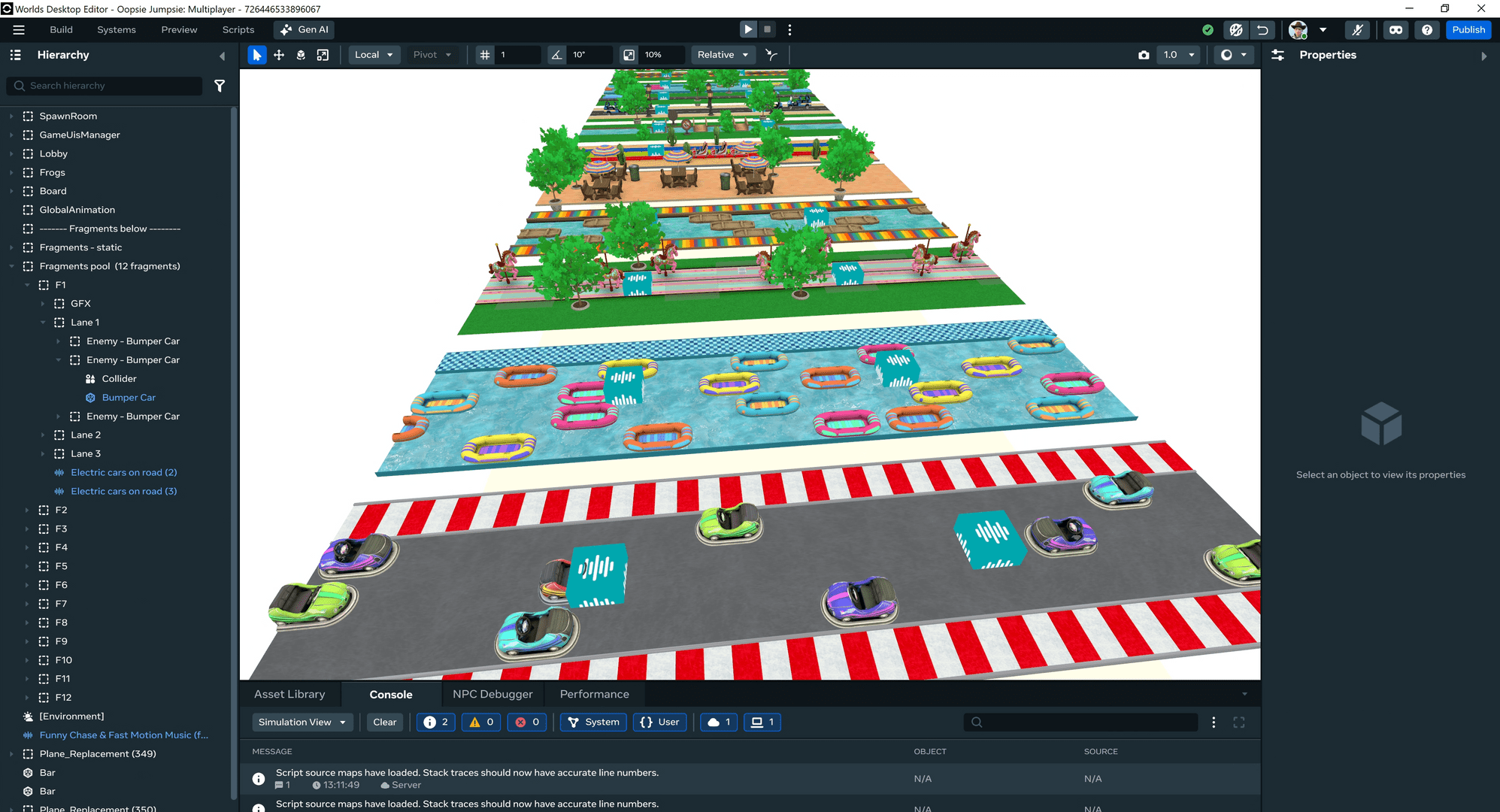
Task: Toggle the microphone mute button
Action: click(1357, 30)
